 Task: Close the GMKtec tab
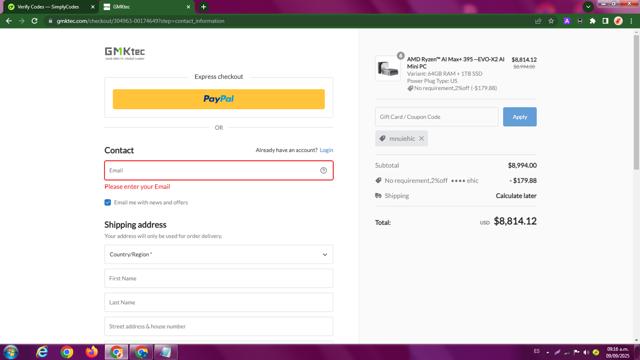188,7
